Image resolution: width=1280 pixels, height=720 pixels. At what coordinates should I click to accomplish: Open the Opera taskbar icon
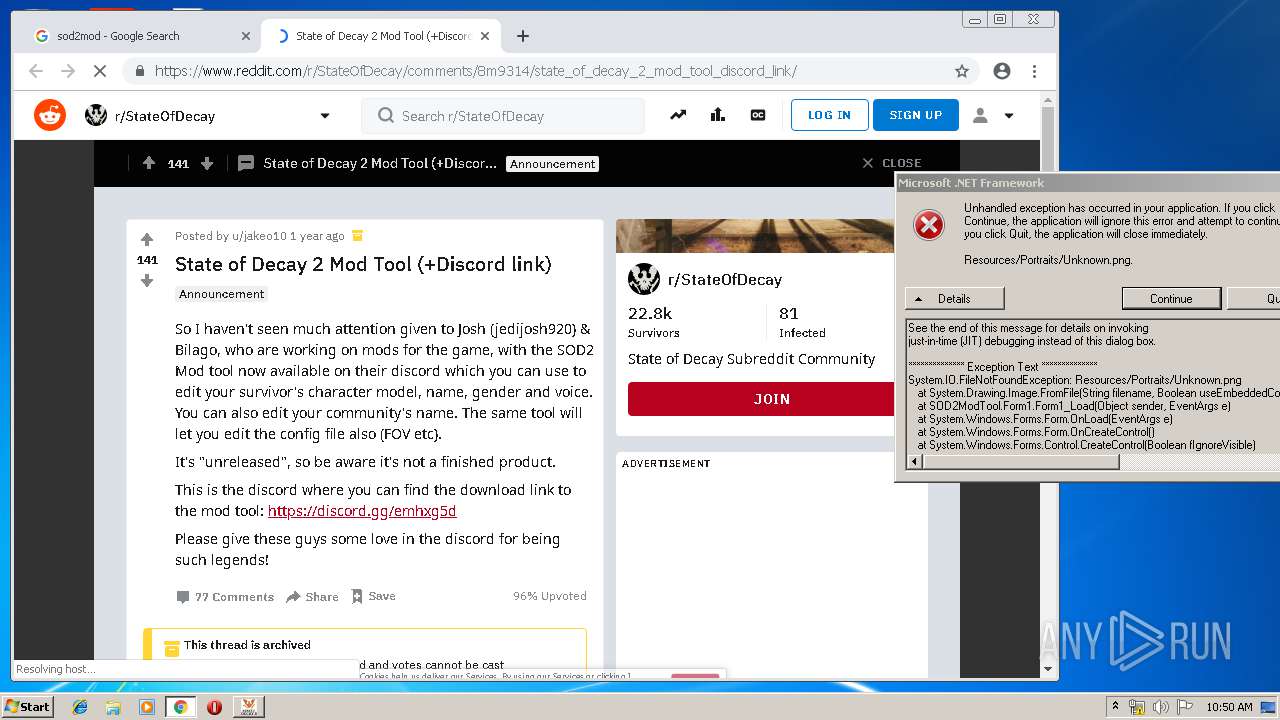click(214, 707)
